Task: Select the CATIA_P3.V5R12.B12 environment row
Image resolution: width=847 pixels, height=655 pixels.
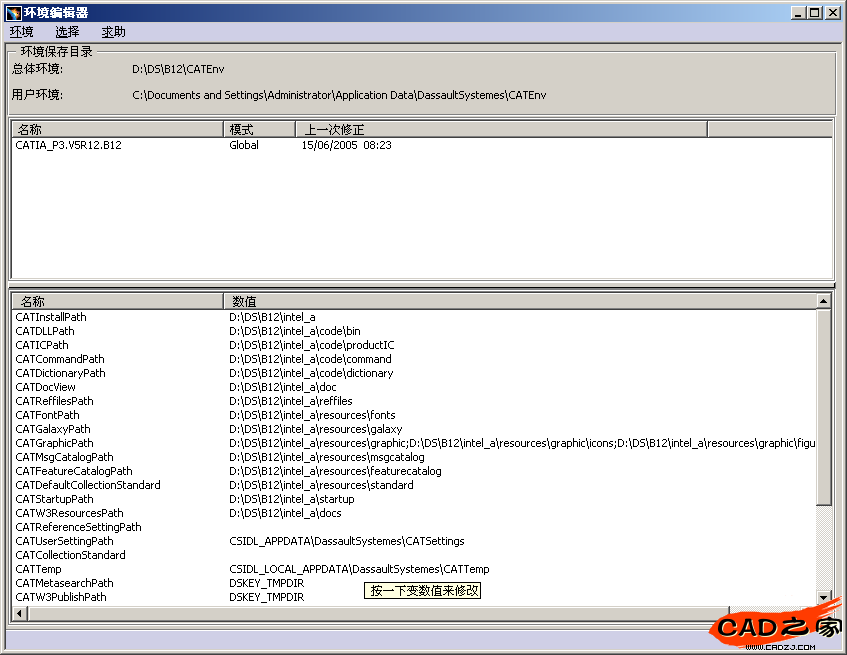Action: point(69,145)
